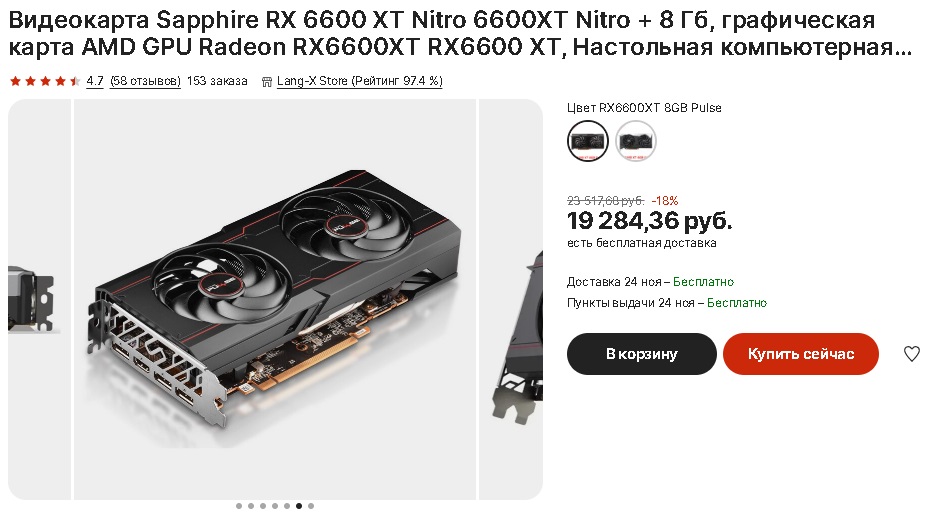Screen dimensions: 931x513
Task: Select the first RX6600XT Pulse color variant
Action: [588, 141]
